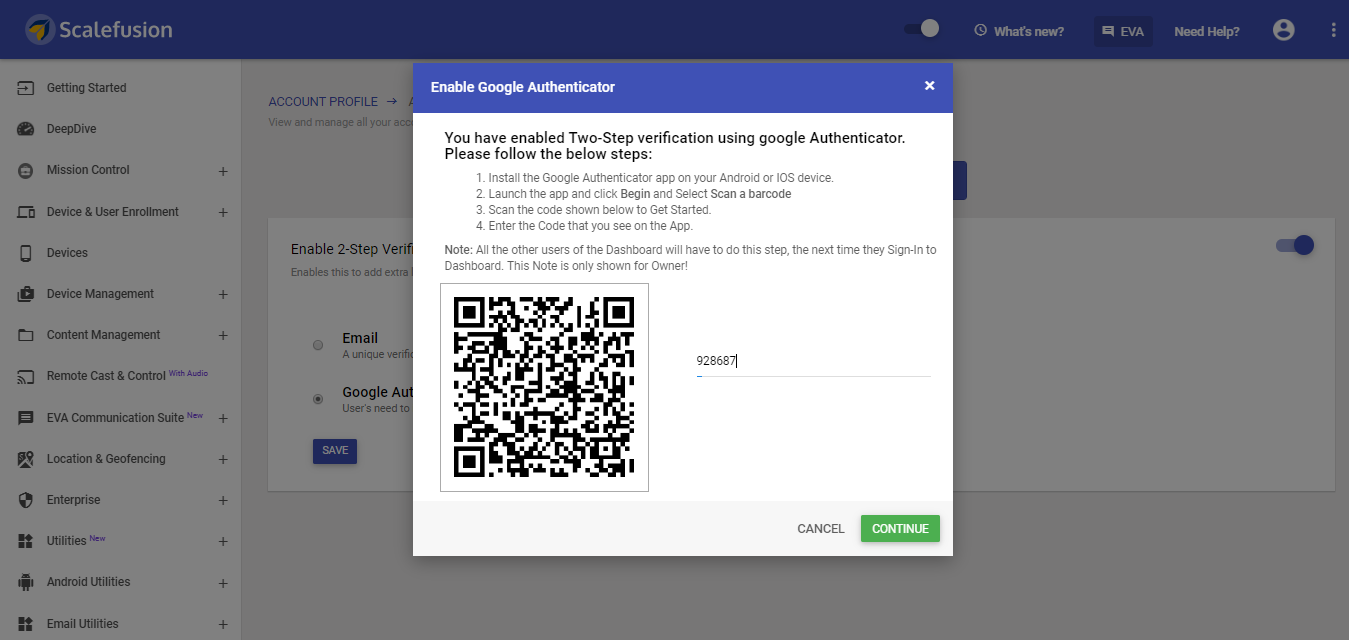Click the green Continue button
The height and width of the screenshot is (640, 1349).
click(900, 529)
